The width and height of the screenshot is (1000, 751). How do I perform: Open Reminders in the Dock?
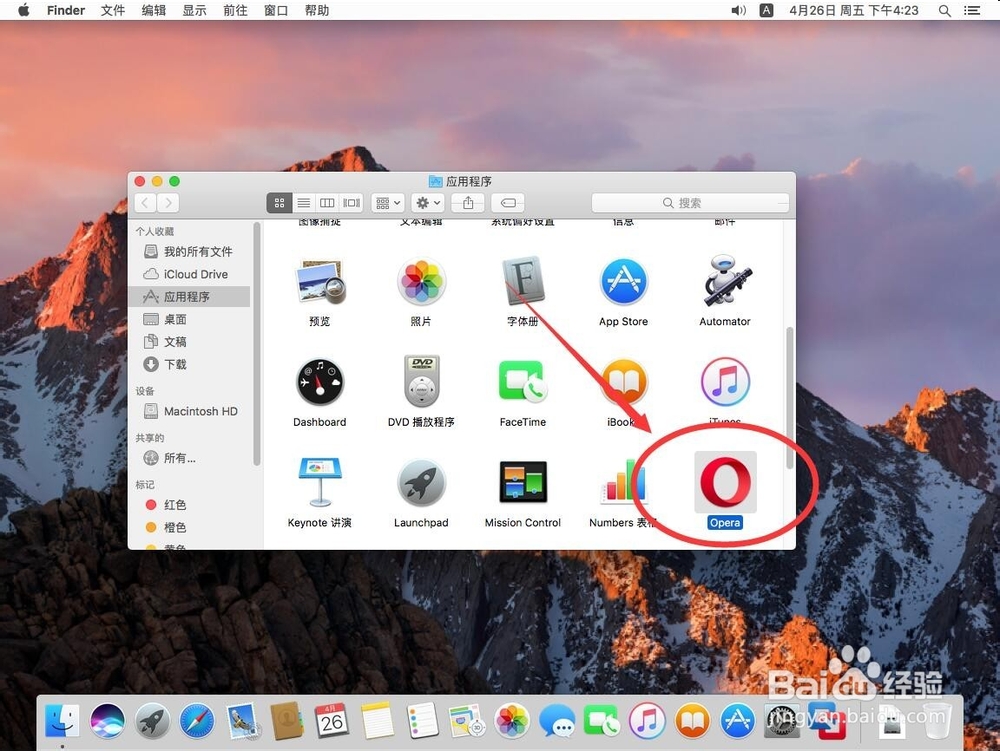click(x=422, y=721)
